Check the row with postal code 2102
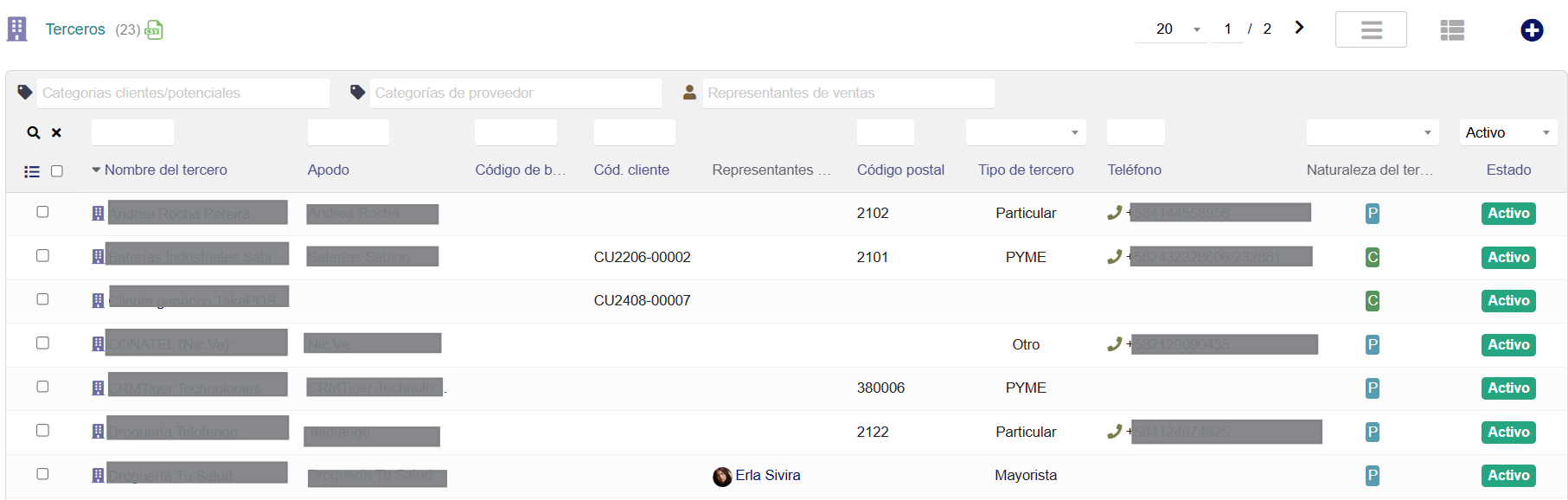The height and width of the screenshot is (500, 1568). click(42, 213)
